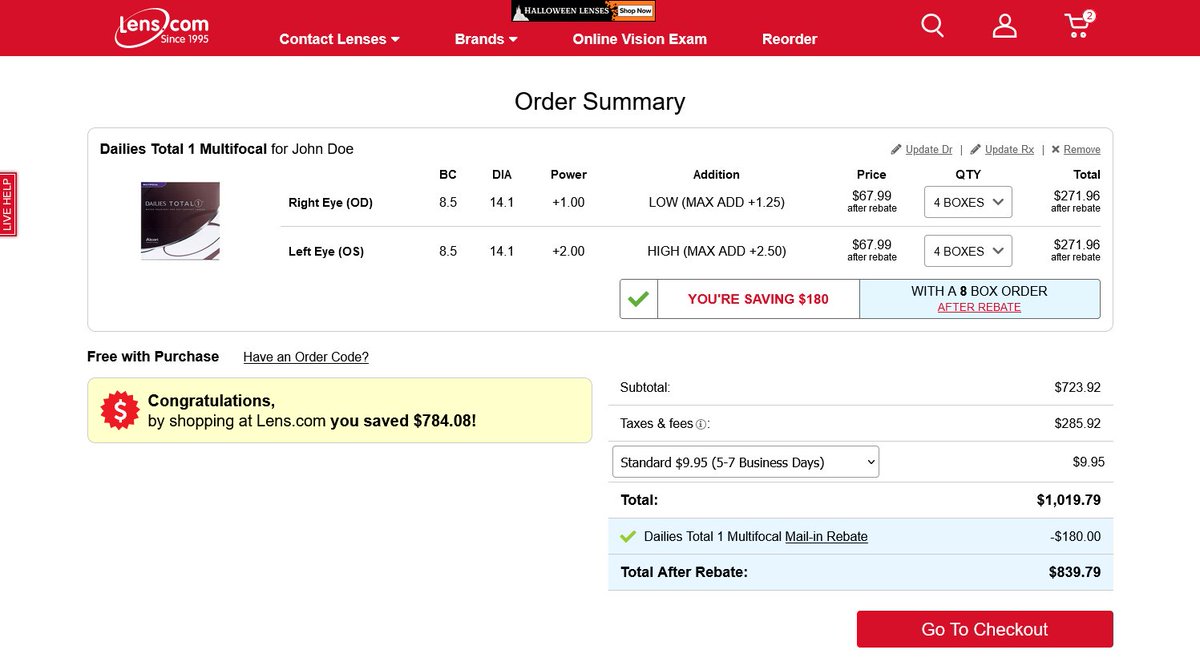Click the LIVE HELP side tab
Image resolution: width=1200 pixels, height=670 pixels.
pyautogui.click(x=8, y=204)
